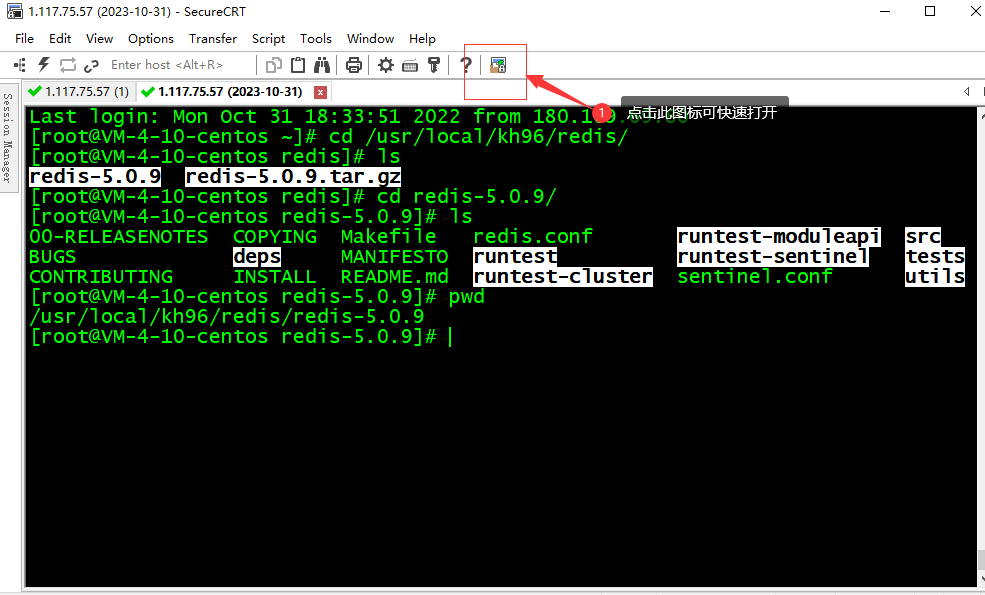The height and width of the screenshot is (595, 985).
Task: Click the highlighted deps directory
Action: (x=257, y=257)
